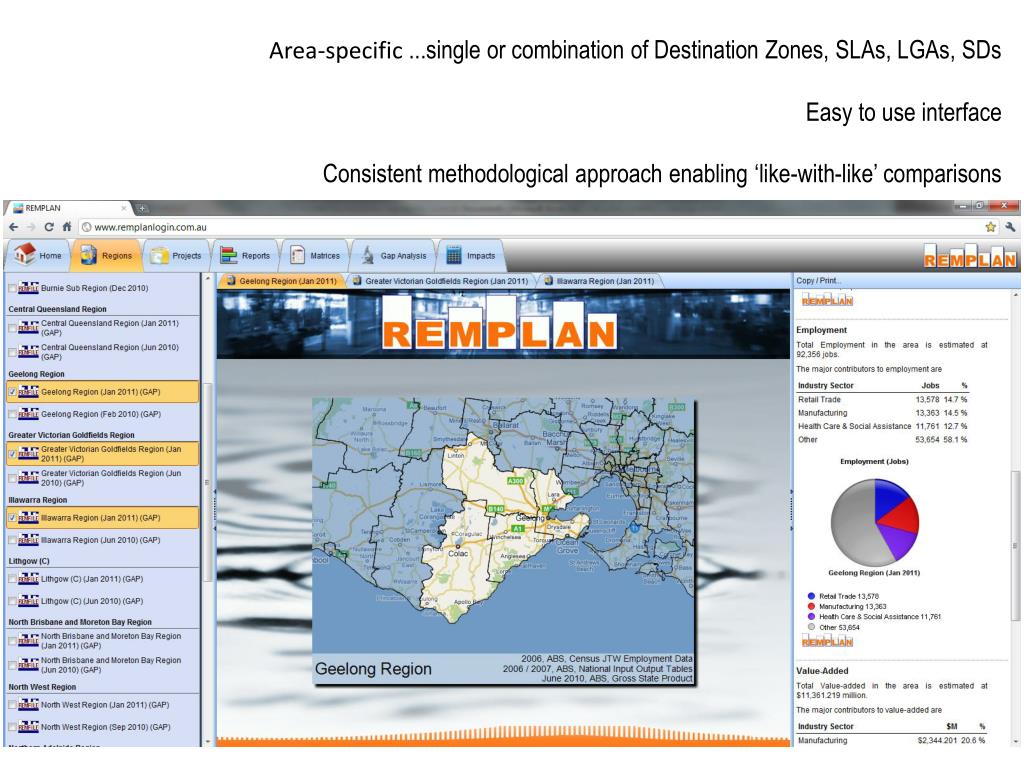1024x768 pixels.
Task: Click the Value-Added section heading
Action: [822, 671]
